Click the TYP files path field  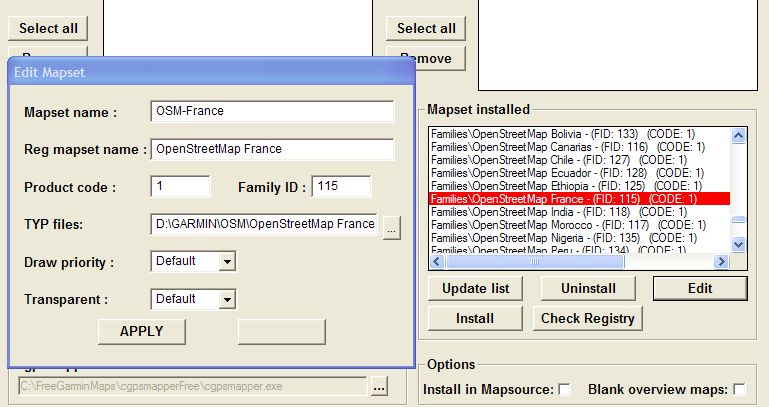[x=264, y=224]
